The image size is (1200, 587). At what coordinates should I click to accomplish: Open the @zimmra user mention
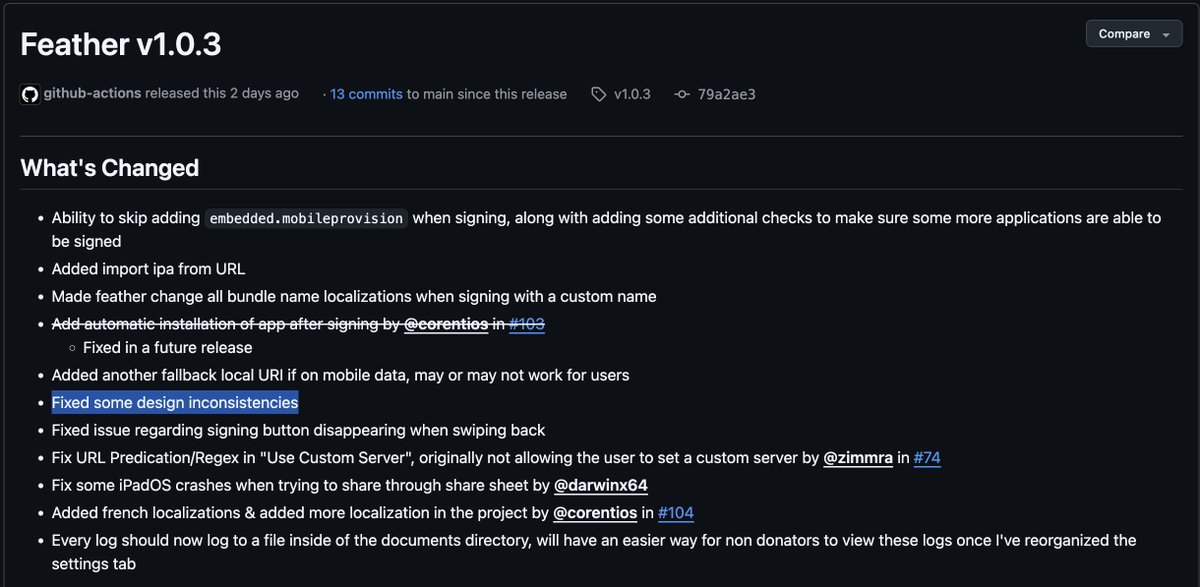click(x=858, y=458)
